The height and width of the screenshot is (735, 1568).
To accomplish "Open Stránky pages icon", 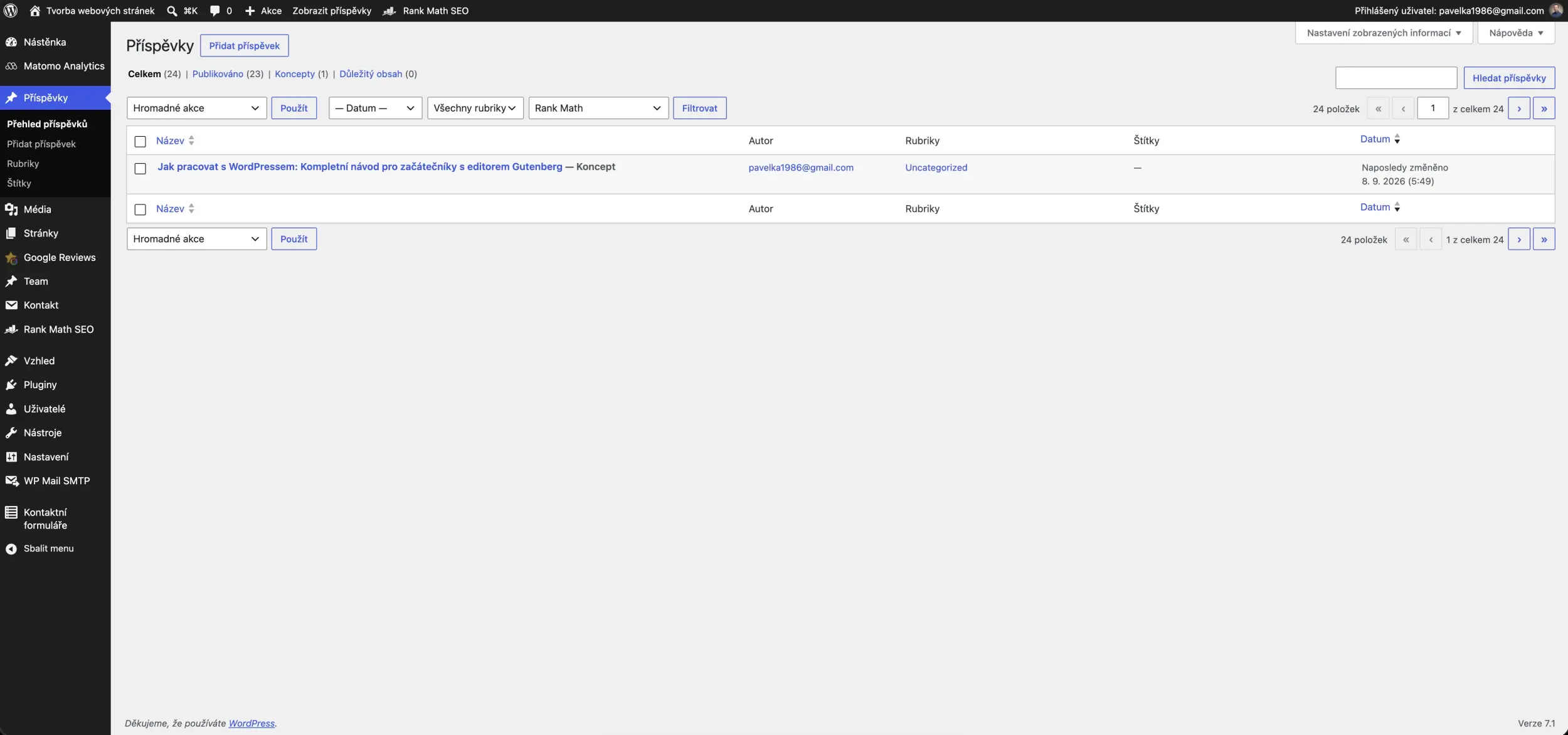I will [x=11, y=233].
